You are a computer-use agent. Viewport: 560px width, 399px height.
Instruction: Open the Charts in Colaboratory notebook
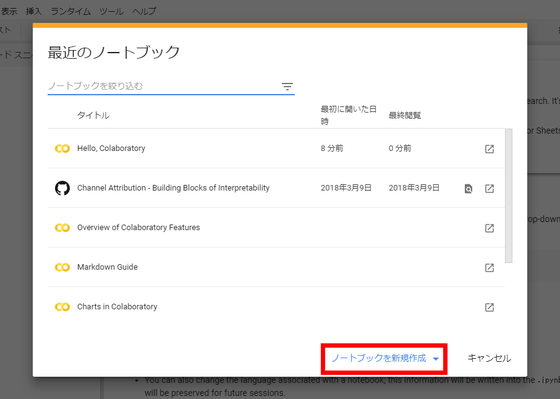tap(117, 306)
